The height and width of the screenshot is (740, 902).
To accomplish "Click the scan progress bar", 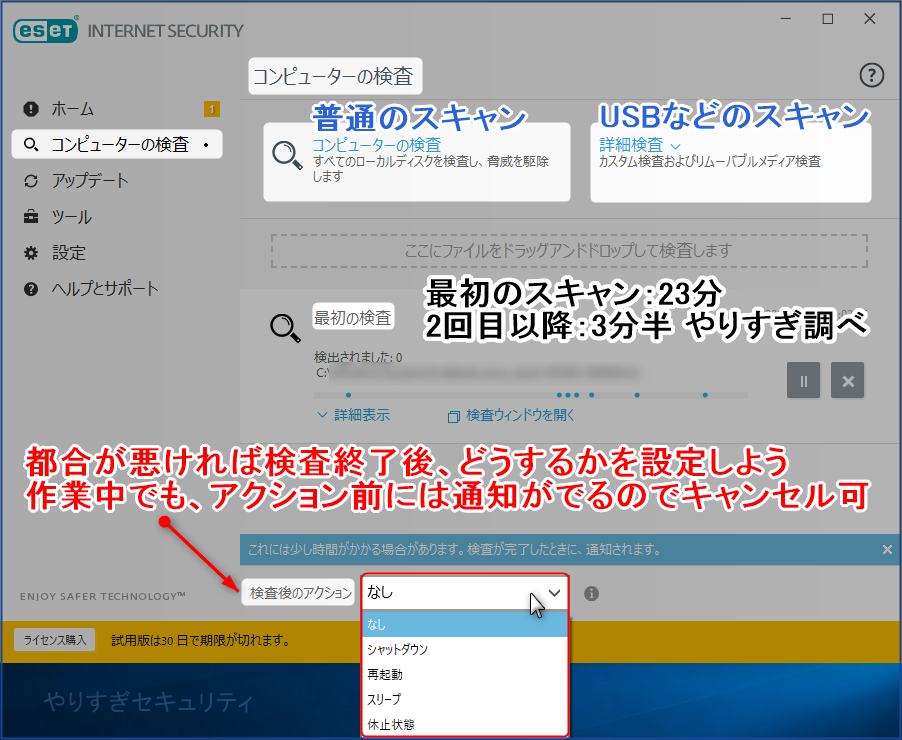I will point(530,395).
